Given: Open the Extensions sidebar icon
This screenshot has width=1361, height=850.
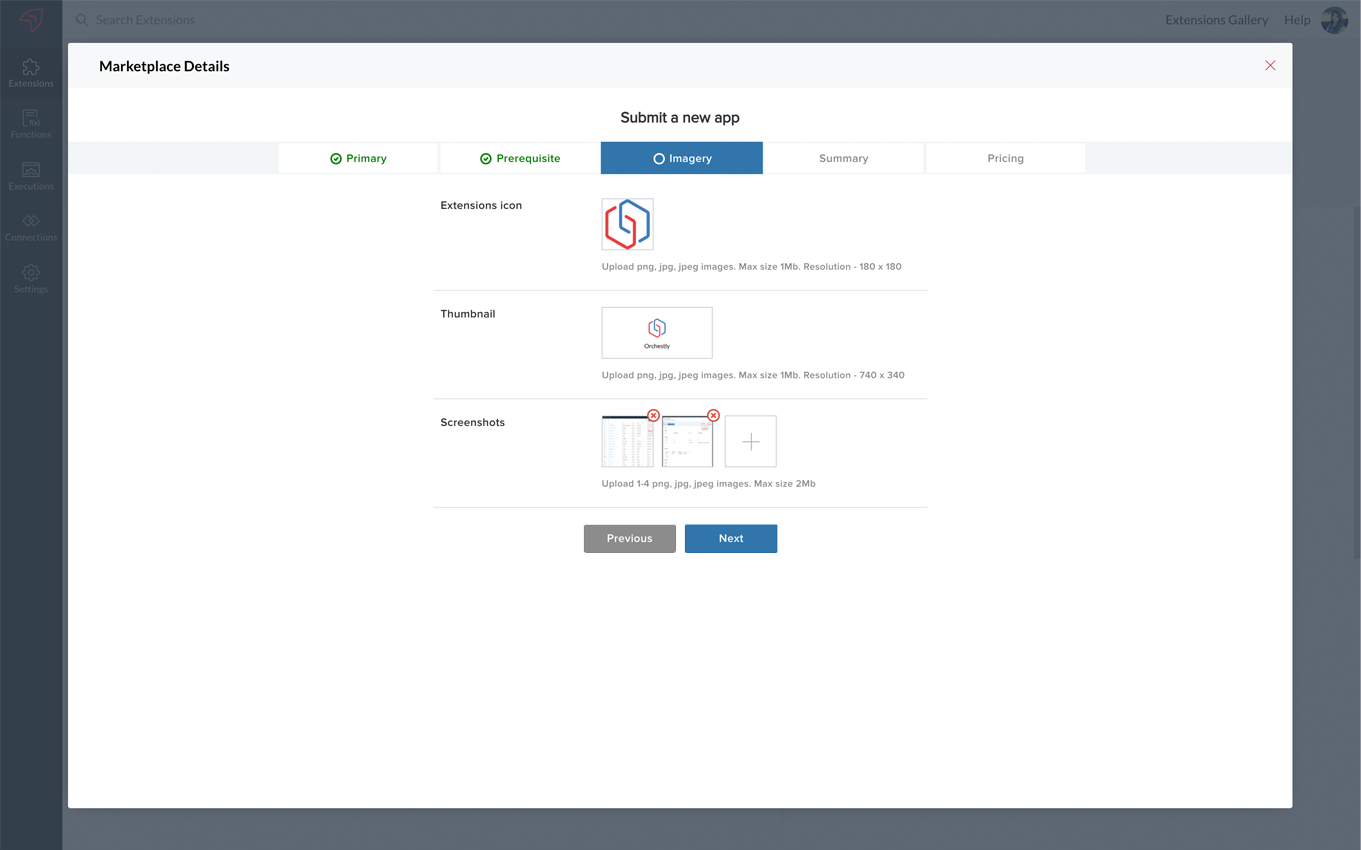Looking at the screenshot, I should pyautogui.click(x=31, y=73).
